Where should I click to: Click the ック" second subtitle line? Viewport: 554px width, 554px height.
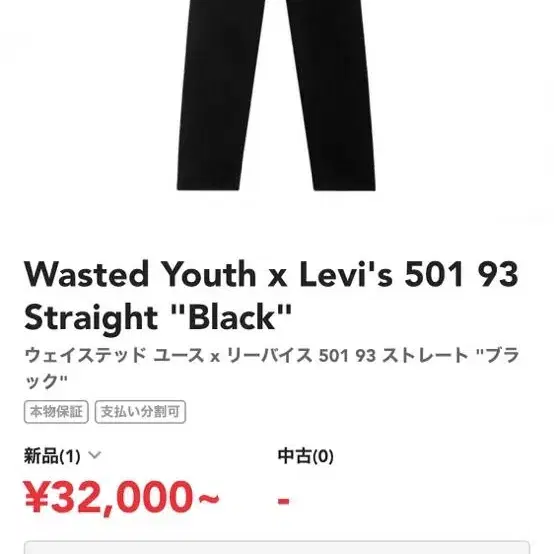(x=46, y=381)
